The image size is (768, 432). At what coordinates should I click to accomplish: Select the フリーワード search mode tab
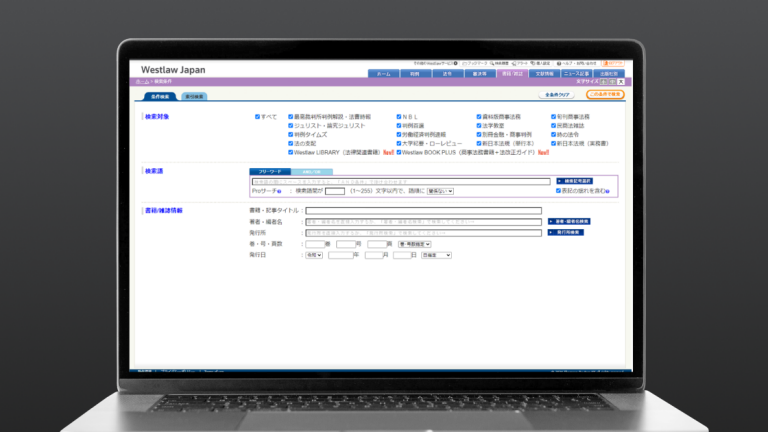[270, 171]
